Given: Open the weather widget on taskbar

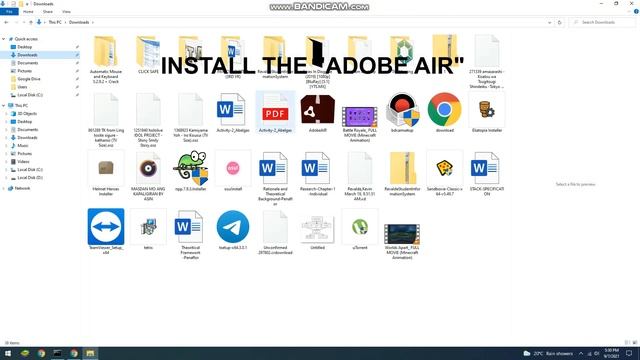Looking at the screenshot, I should pos(548,353).
